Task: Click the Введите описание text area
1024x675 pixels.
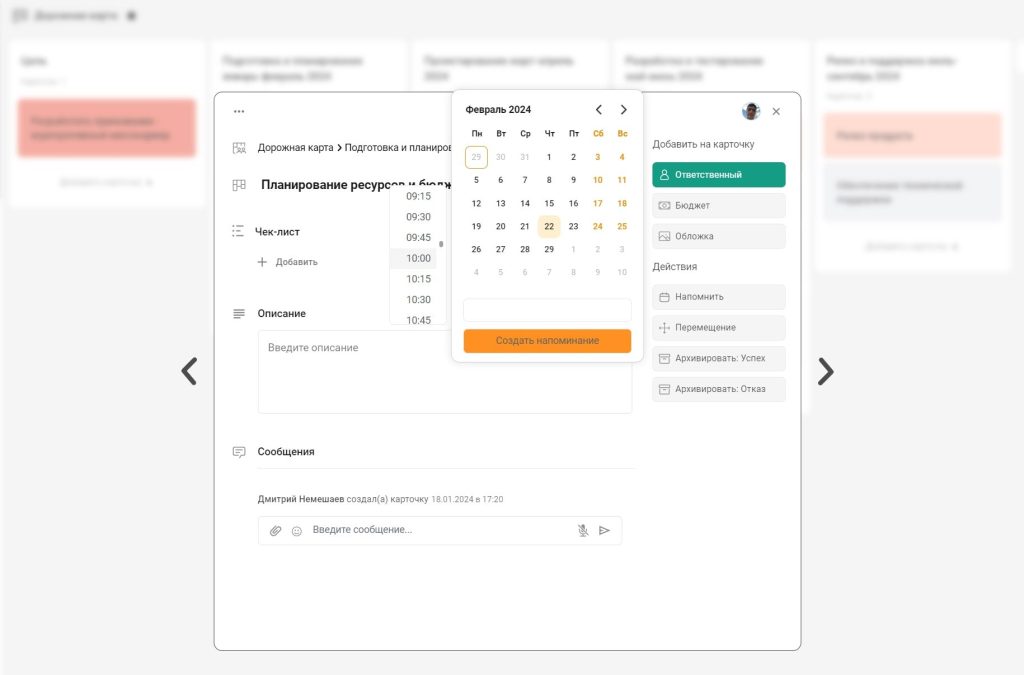Action: pos(444,371)
